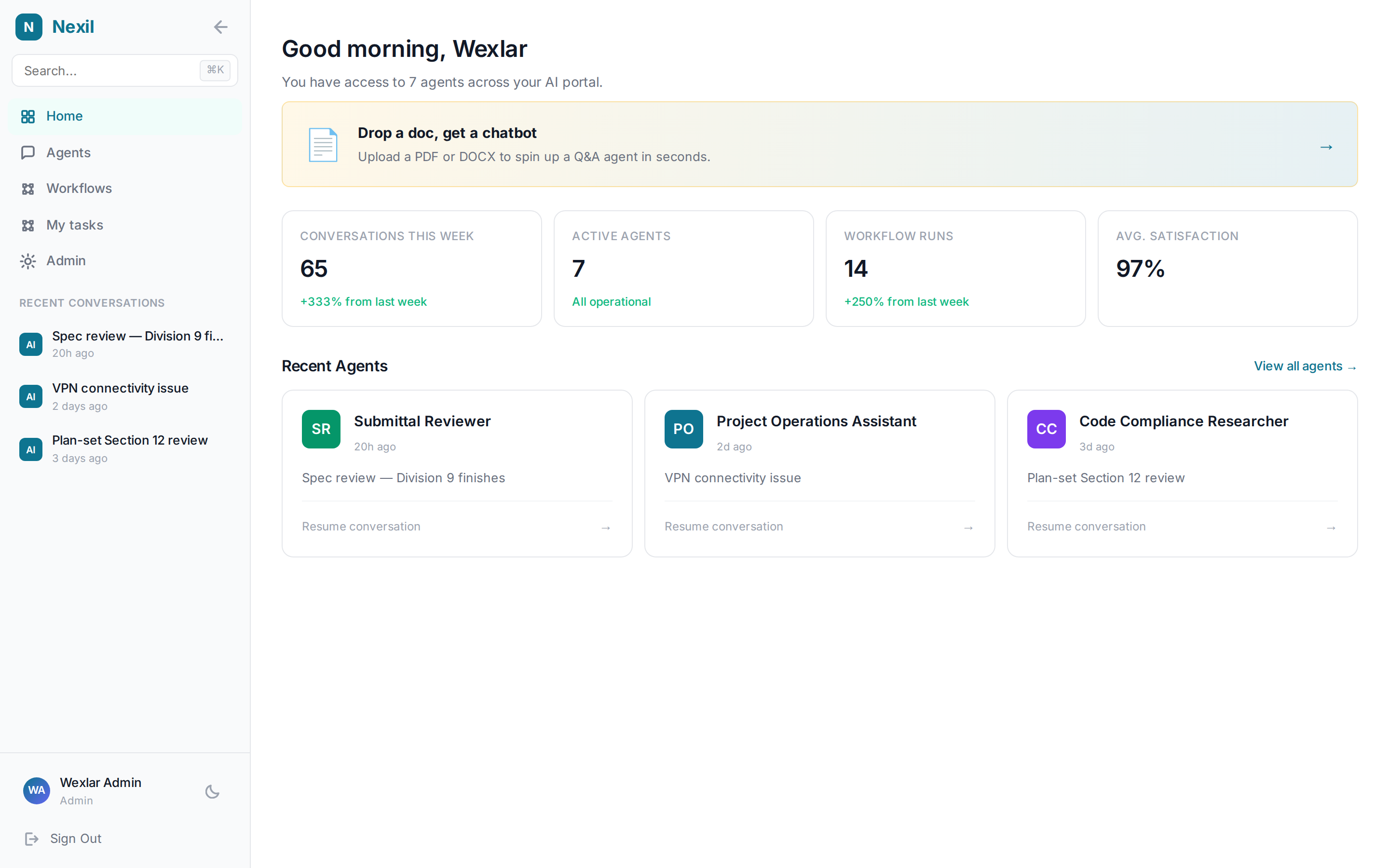Click the Drop a doc, get a chatbot banner
The height and width of the screenshot is (868, 1389).
[x=819, y=144]
